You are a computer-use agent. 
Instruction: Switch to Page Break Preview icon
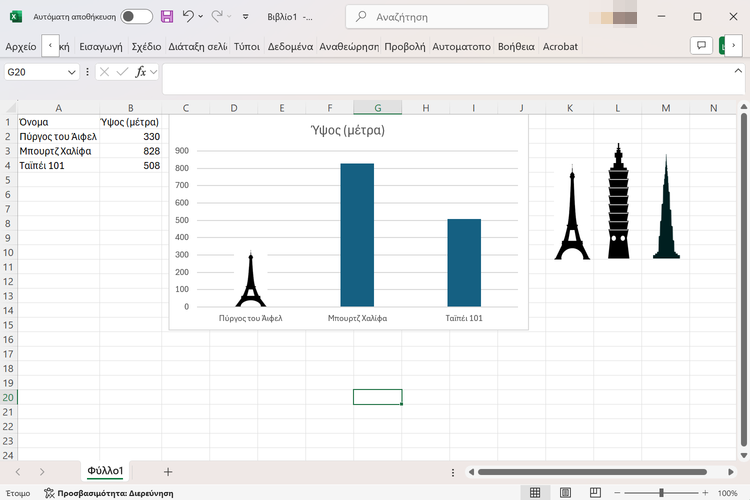(x=595, y=492)
